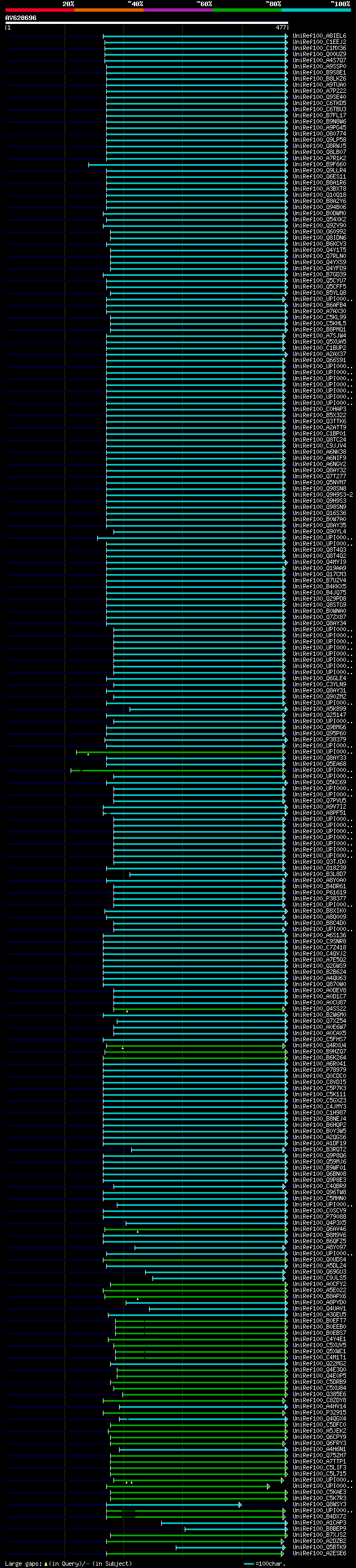356x1568 pixels.
Task: Click the purple ~60% identity color bar
Action: [x=179, y=11]
